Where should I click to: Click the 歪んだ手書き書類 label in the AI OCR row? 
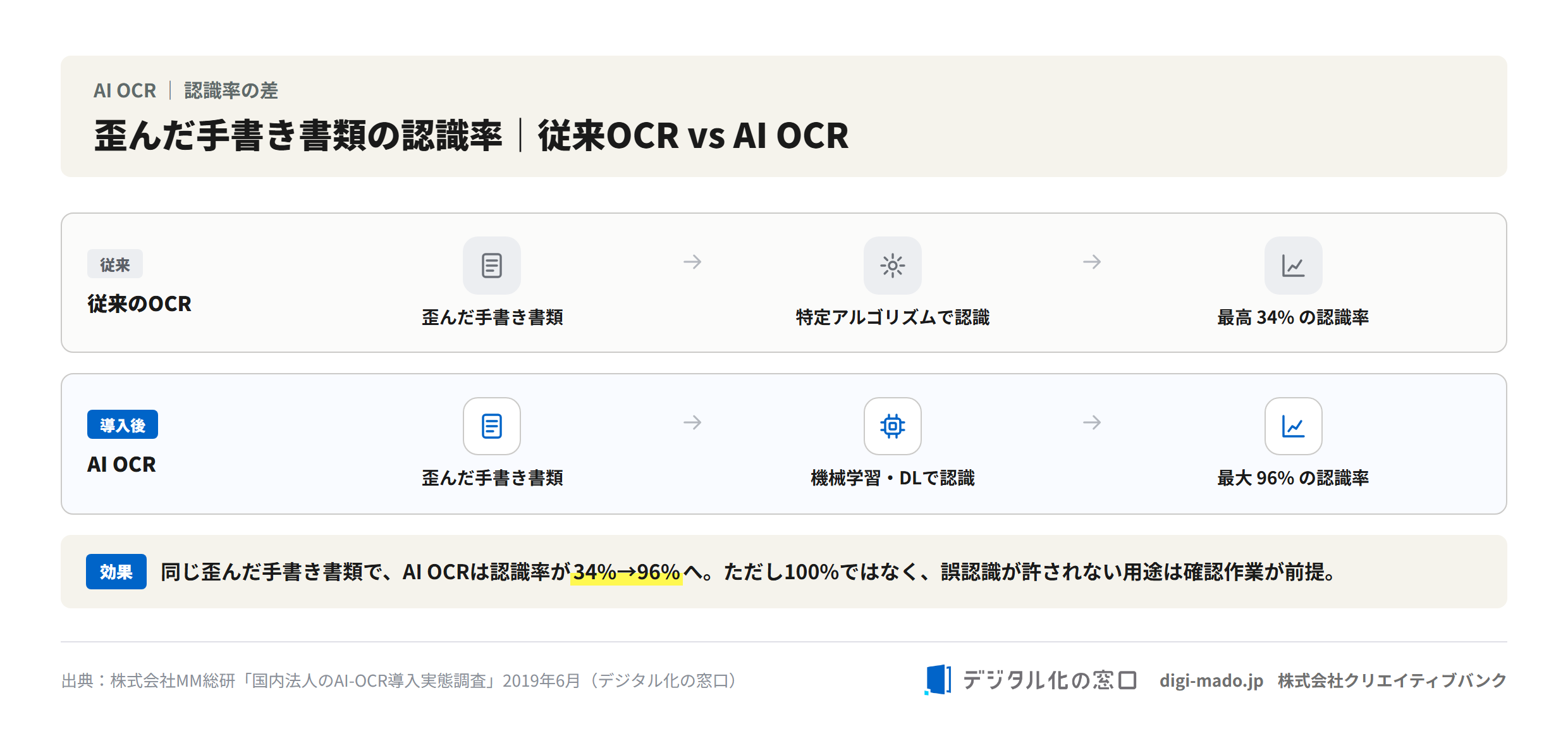[492, 478]
